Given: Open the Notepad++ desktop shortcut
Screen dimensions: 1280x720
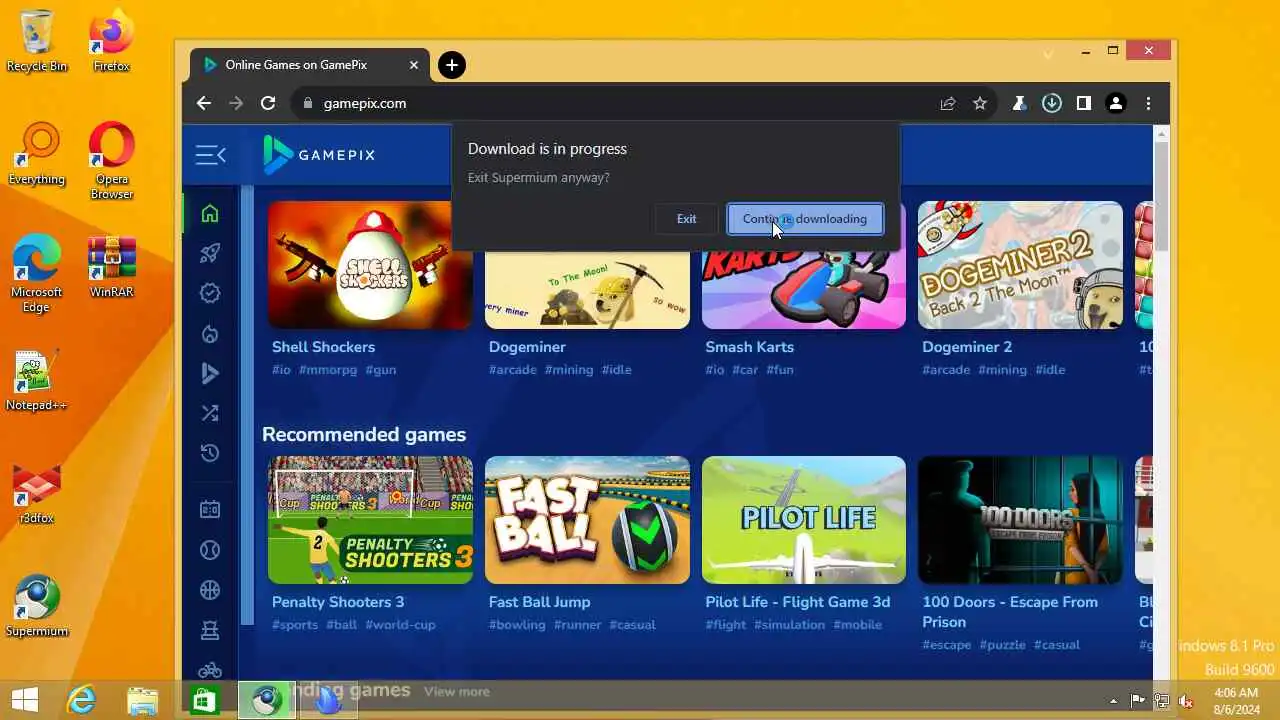Looking at the screenshot, I should click(36, 381).
